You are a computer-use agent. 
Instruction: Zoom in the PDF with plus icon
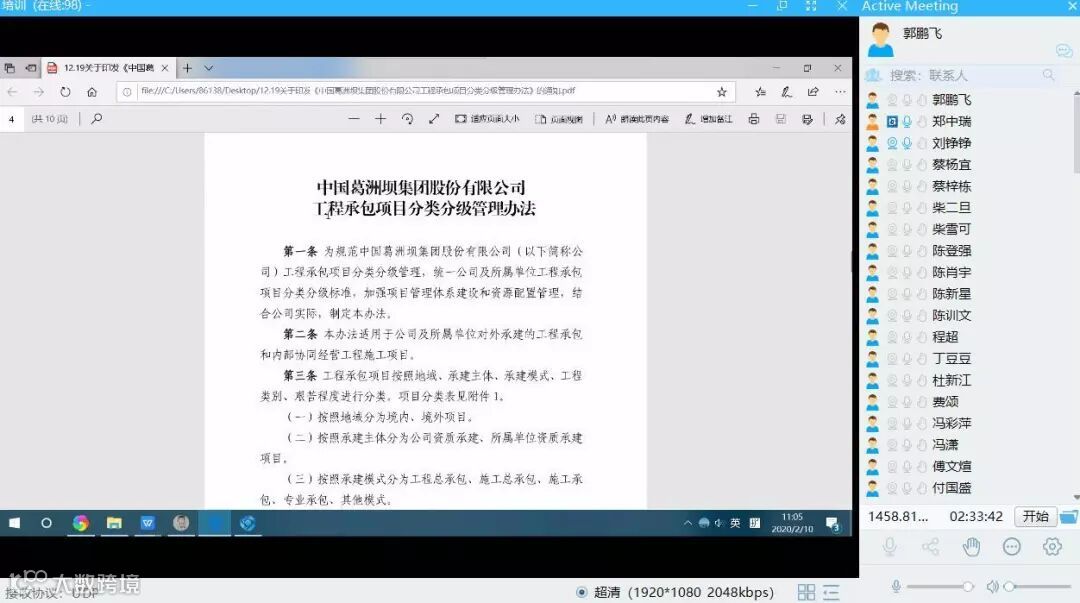point(380,119)
